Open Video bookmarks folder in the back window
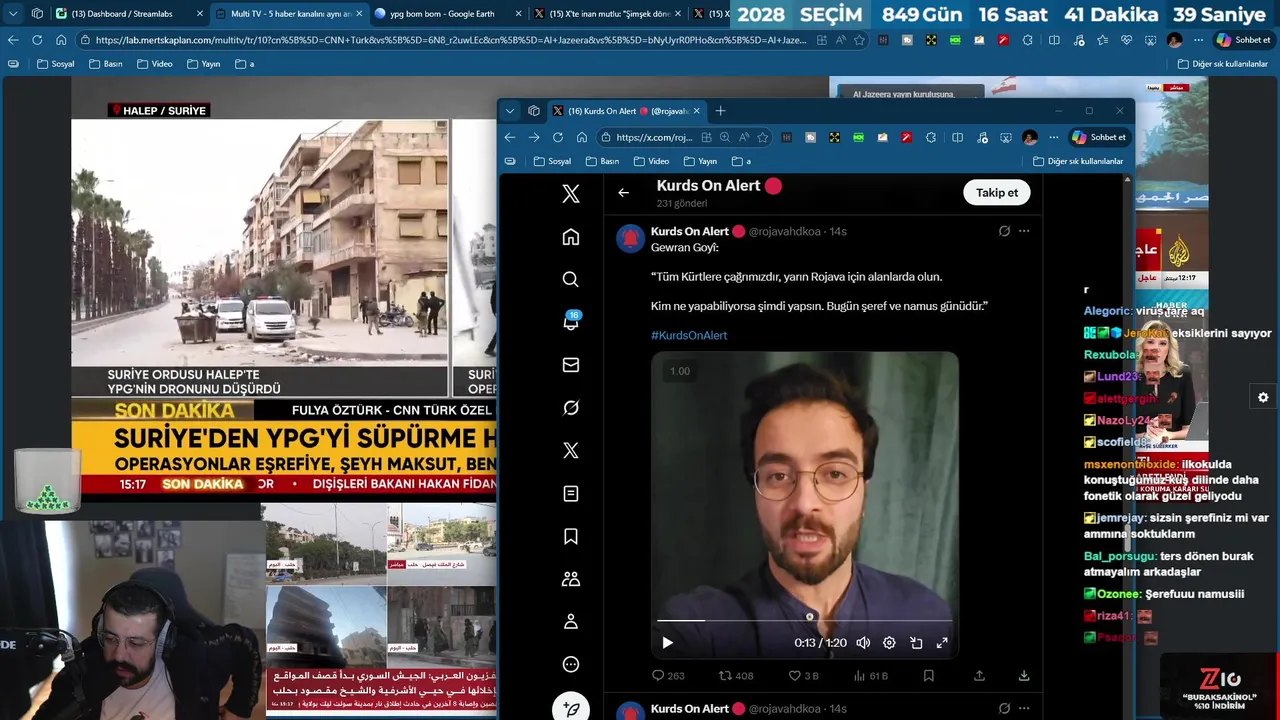1280x720 pixels. [x=154, y=64]
